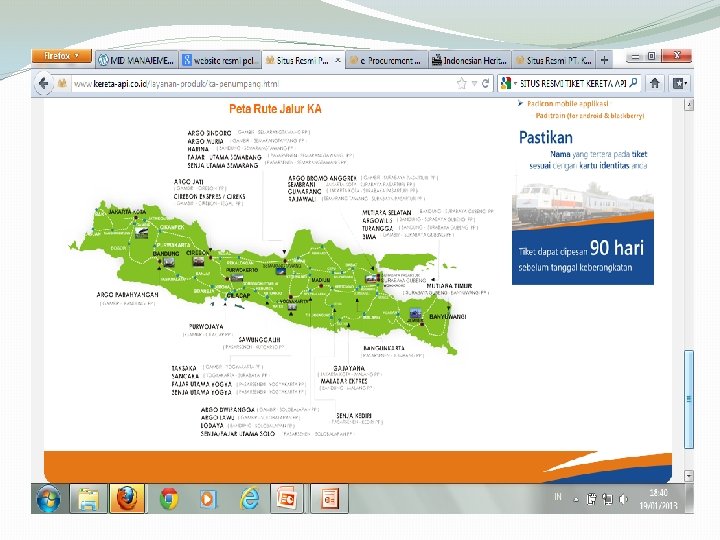
Task: Click the MUTIARA SELATAN route label
Action: pyautogui.click(x=387, y=213)
